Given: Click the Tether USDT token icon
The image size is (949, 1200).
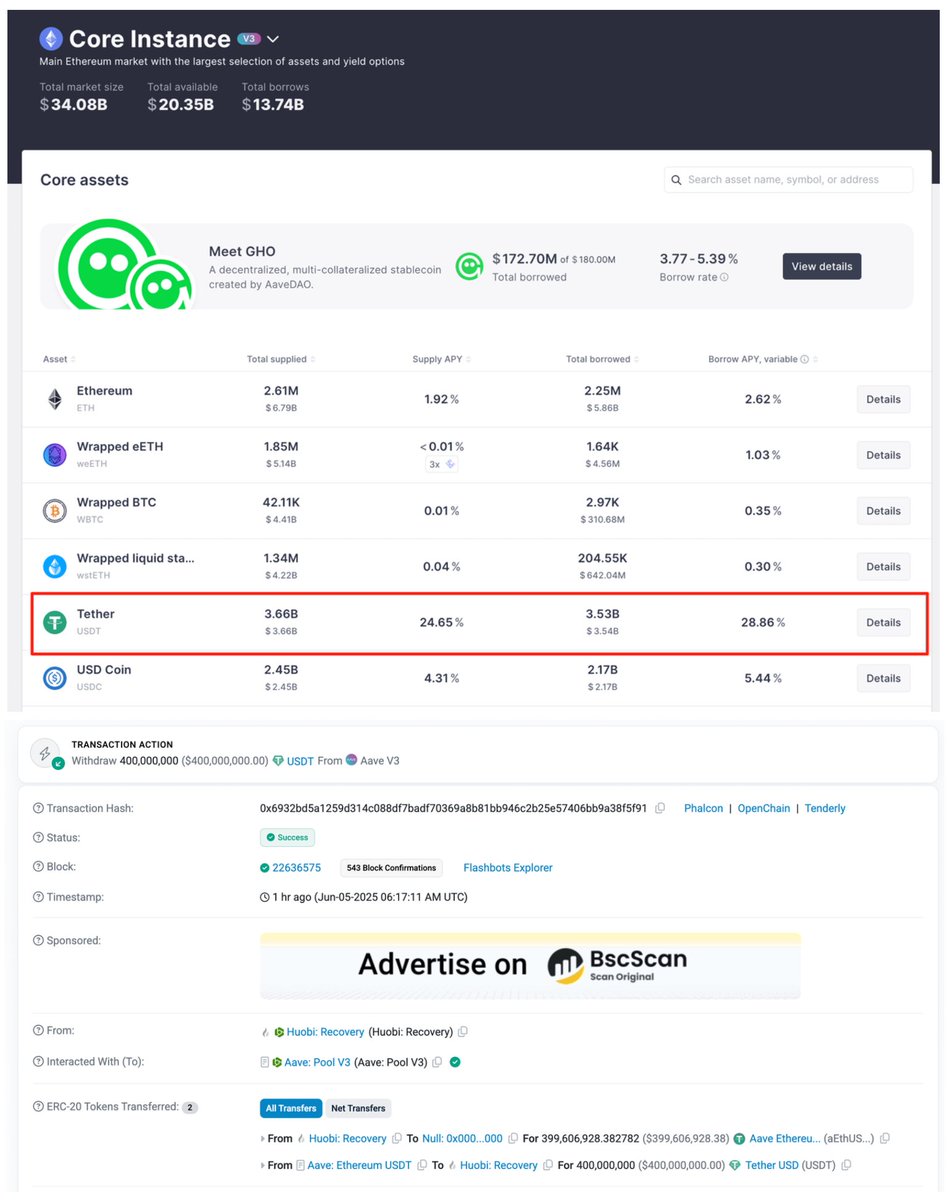Looking at the screenshot, I should (x=55, y=621).
